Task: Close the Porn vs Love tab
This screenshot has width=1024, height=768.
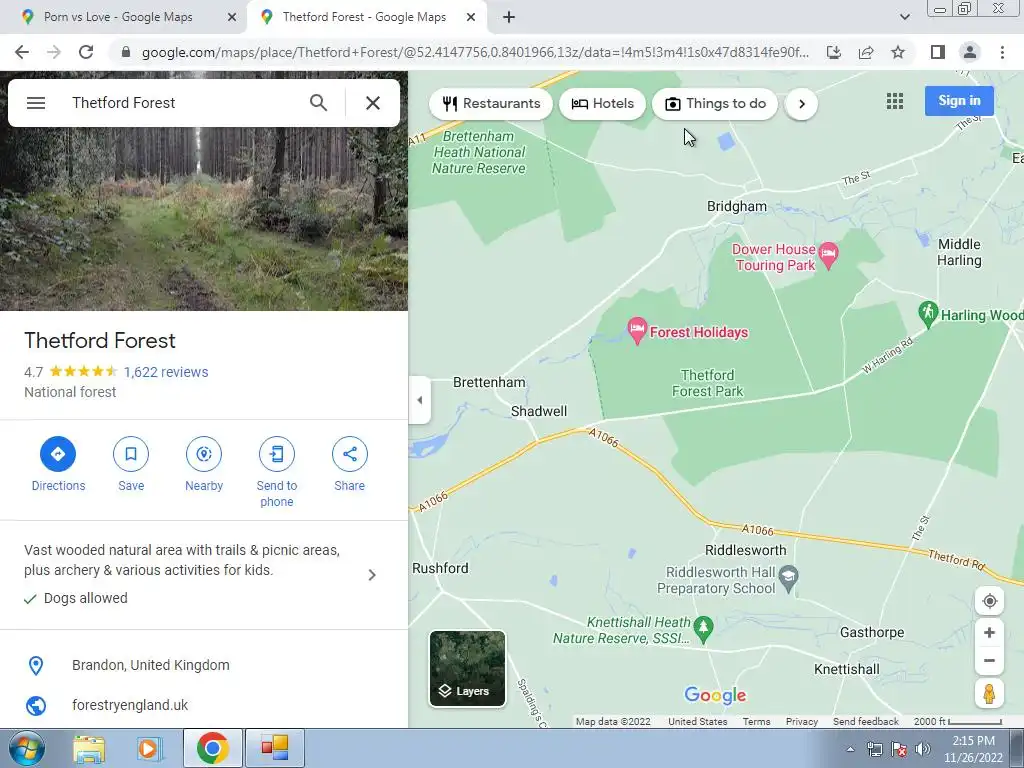Action: coord(232,18)
